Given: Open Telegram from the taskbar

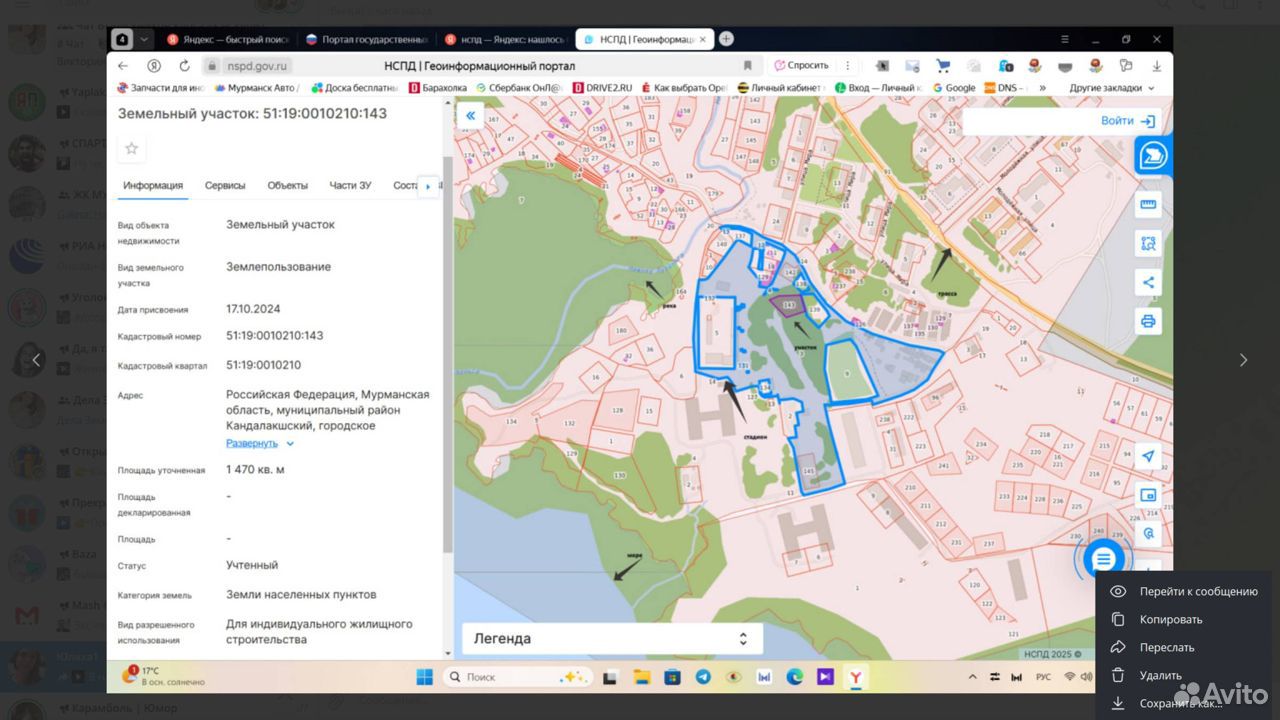Looking at the screenshot, I should [703, 677].
